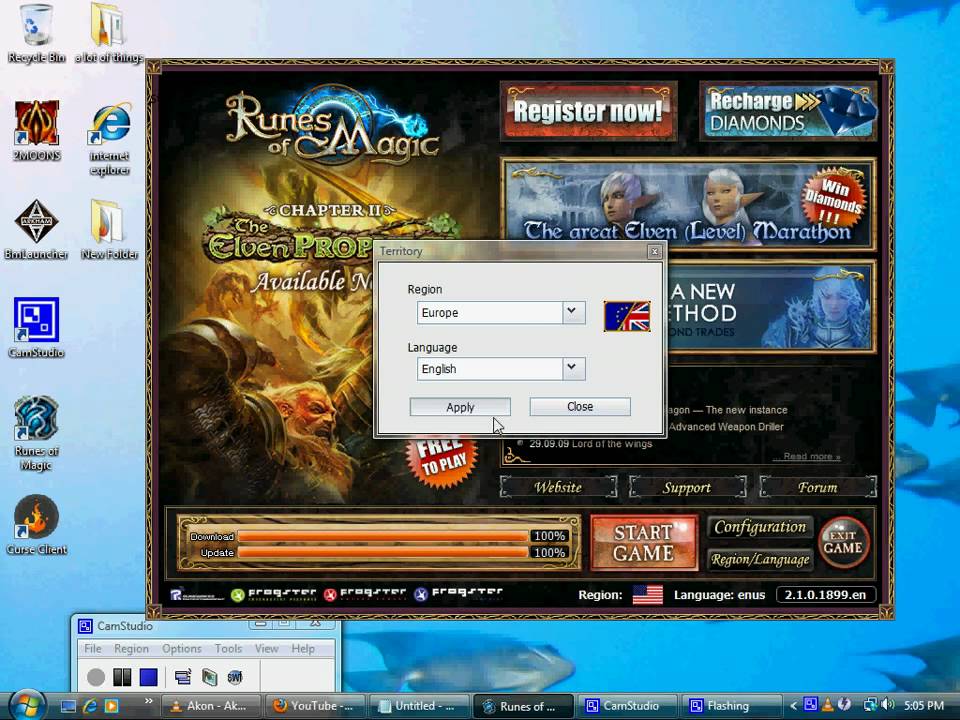
Task: Click US flag next to Region label
Action: click(x=647, y=594)
